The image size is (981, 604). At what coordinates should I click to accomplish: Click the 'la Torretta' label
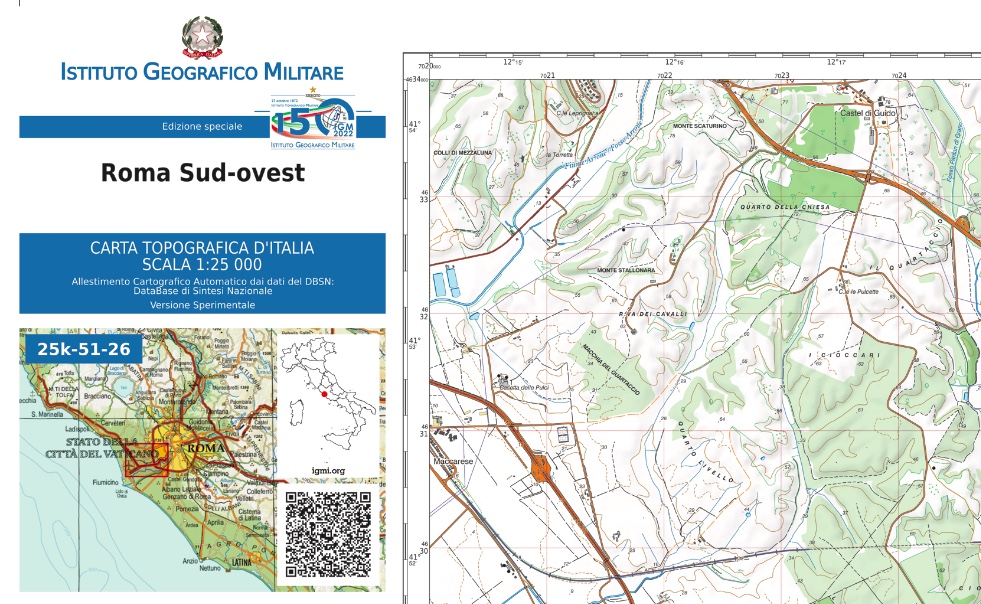coord(559,155)
